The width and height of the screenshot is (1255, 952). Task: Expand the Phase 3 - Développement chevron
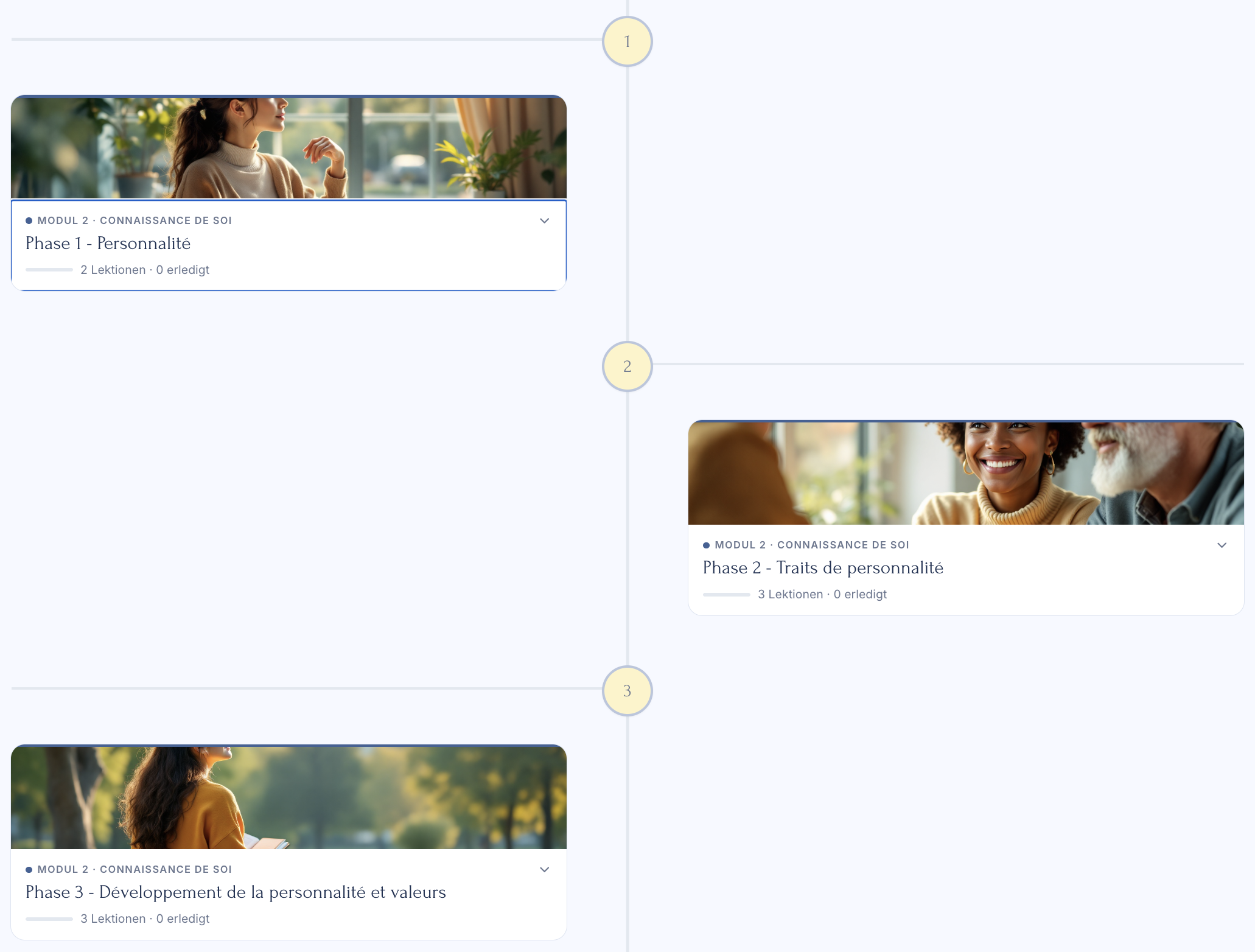545,869
